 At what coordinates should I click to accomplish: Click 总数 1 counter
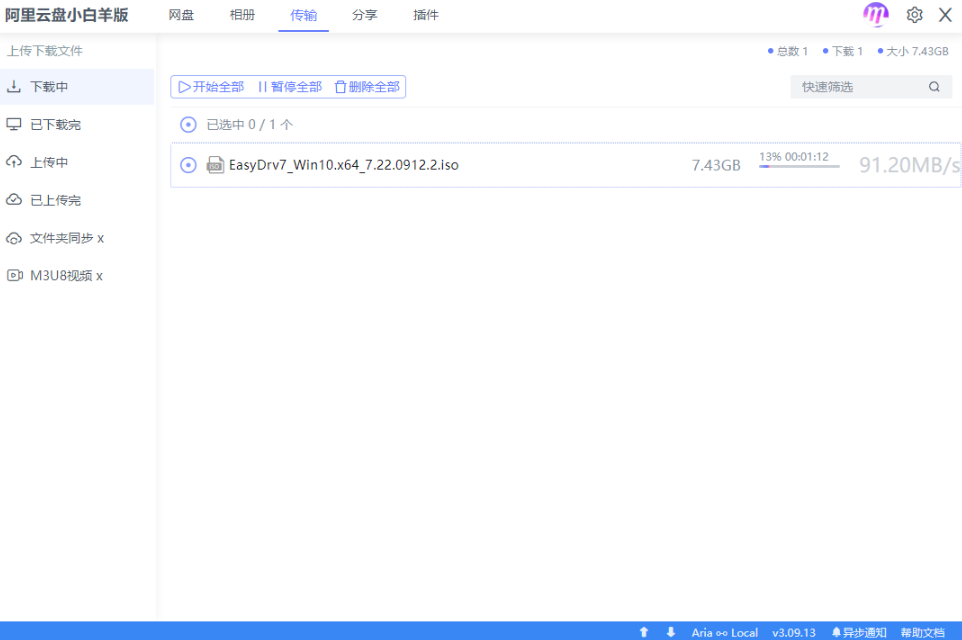pyautogui.click(x=788, y=52)
